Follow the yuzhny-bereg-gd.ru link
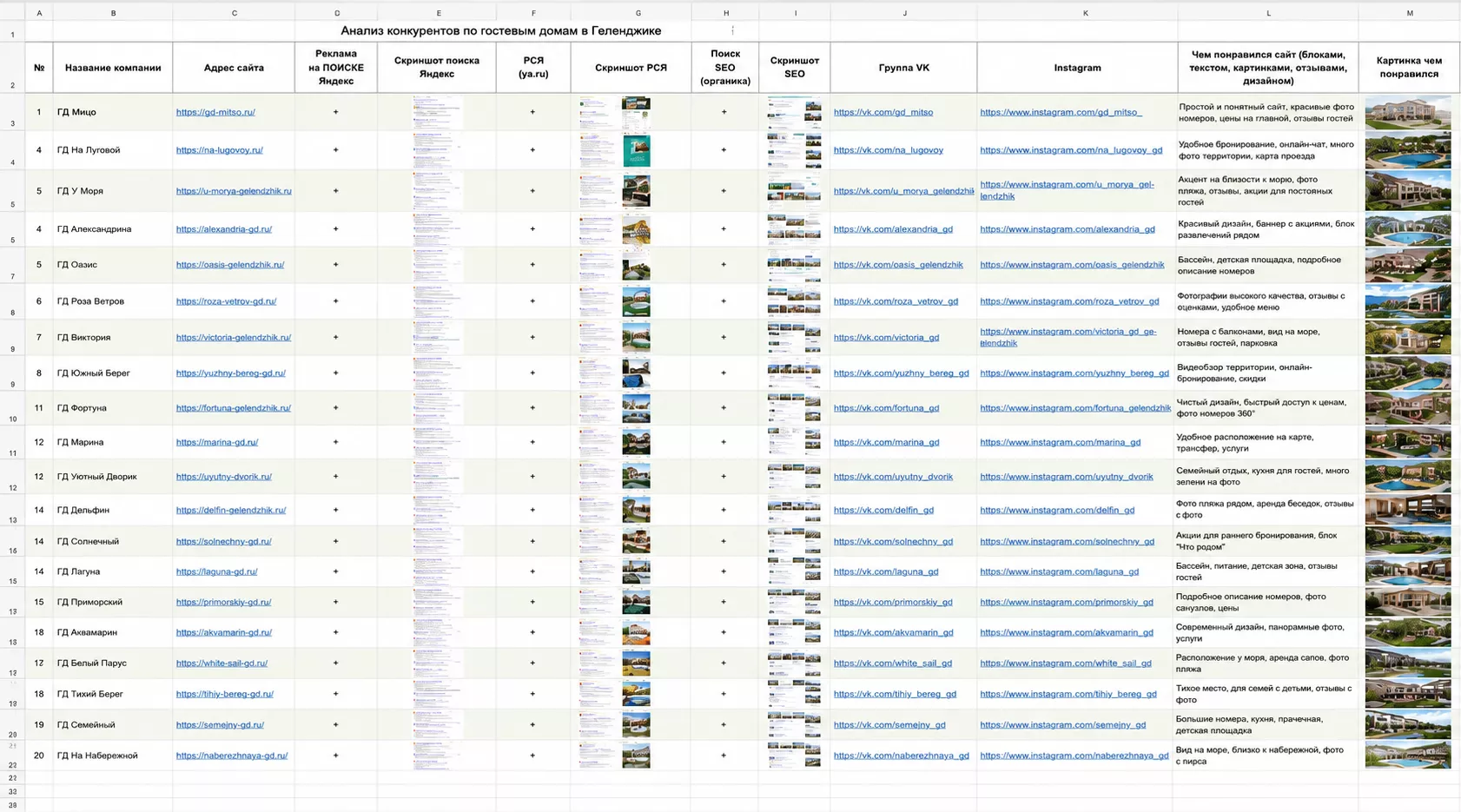 tap(230, 373)
